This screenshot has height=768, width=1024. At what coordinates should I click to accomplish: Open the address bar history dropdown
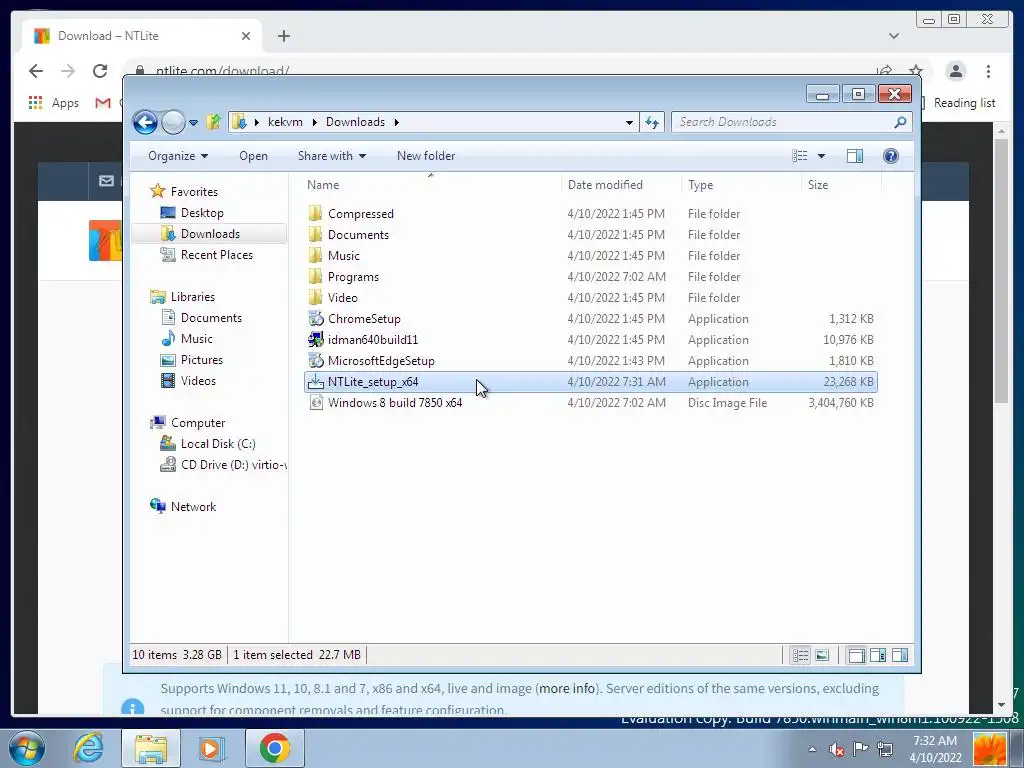click(629, 122)
